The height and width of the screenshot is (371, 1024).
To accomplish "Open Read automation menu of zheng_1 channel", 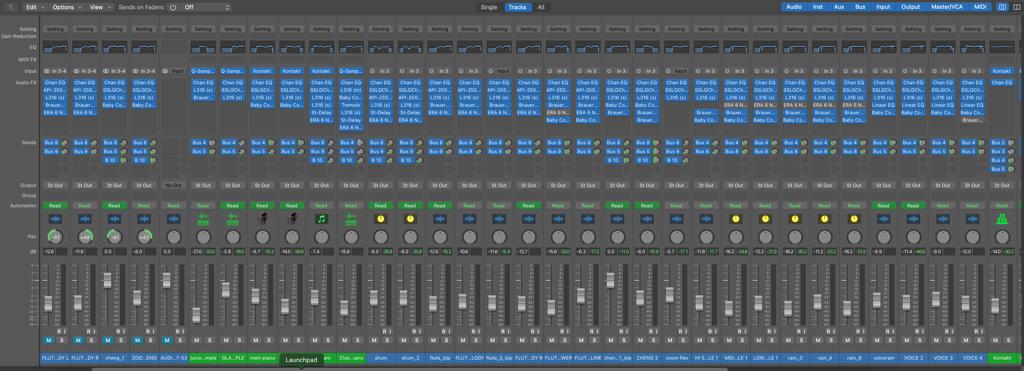I will pyautogui.click(x=114, y=205).
